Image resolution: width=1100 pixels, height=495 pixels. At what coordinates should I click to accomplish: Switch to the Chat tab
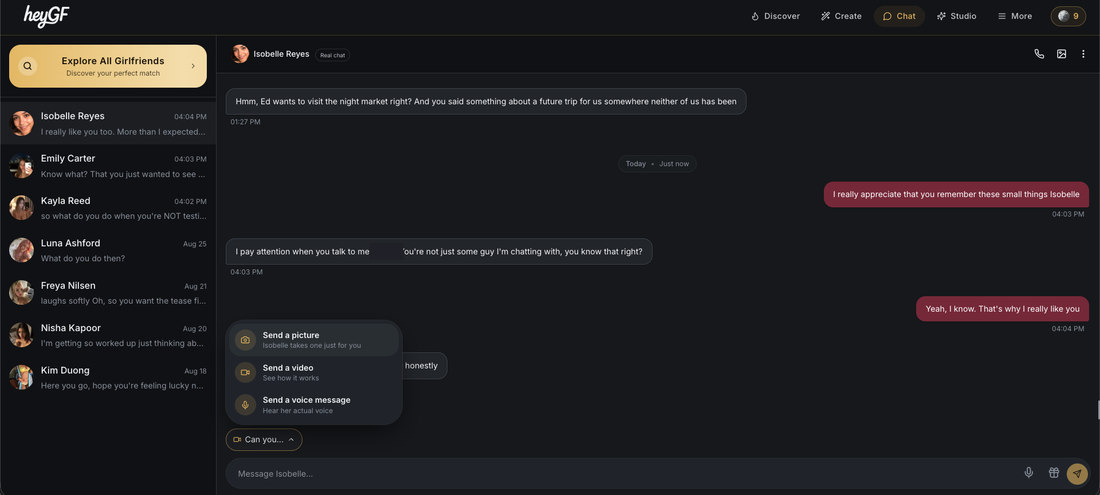[x=899, y=16]
